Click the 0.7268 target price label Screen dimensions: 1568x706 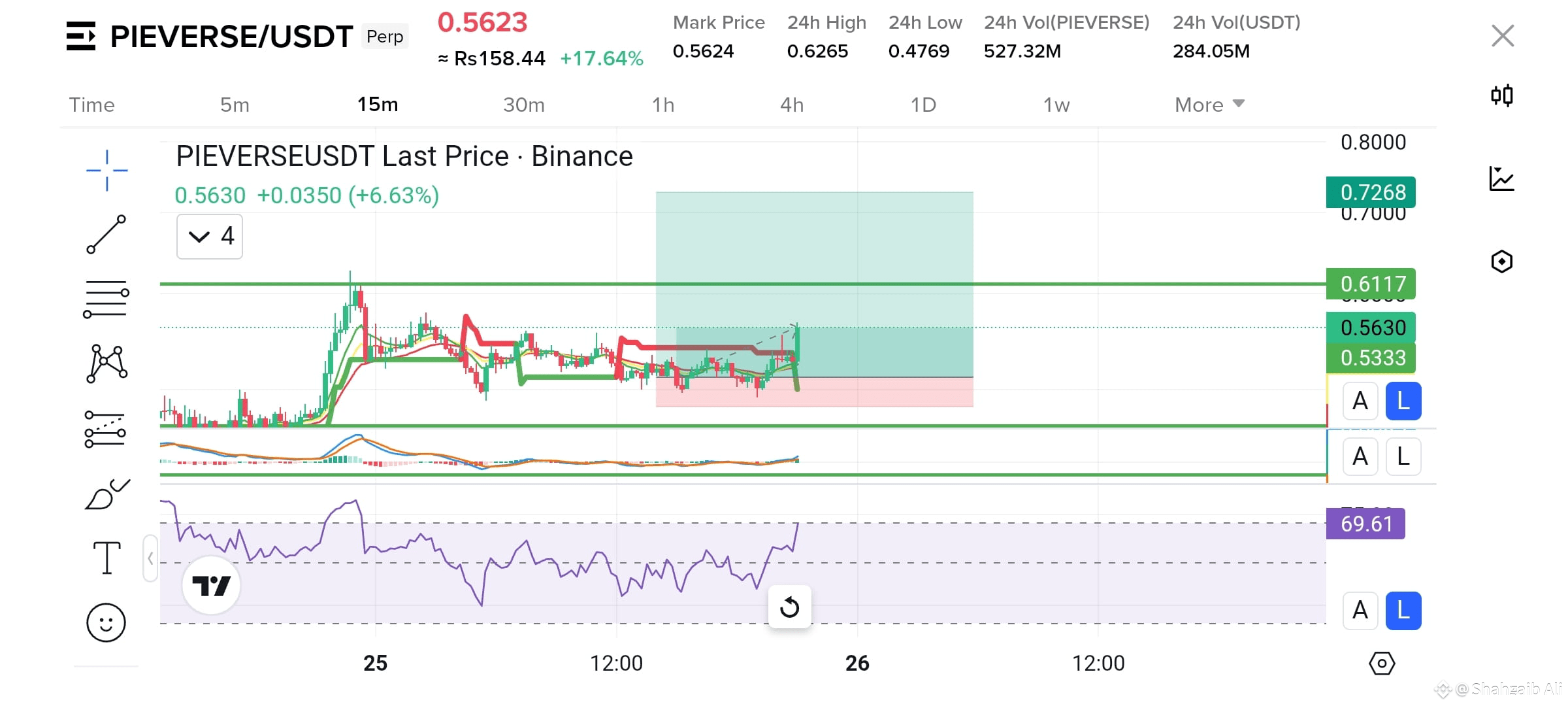1371,192
